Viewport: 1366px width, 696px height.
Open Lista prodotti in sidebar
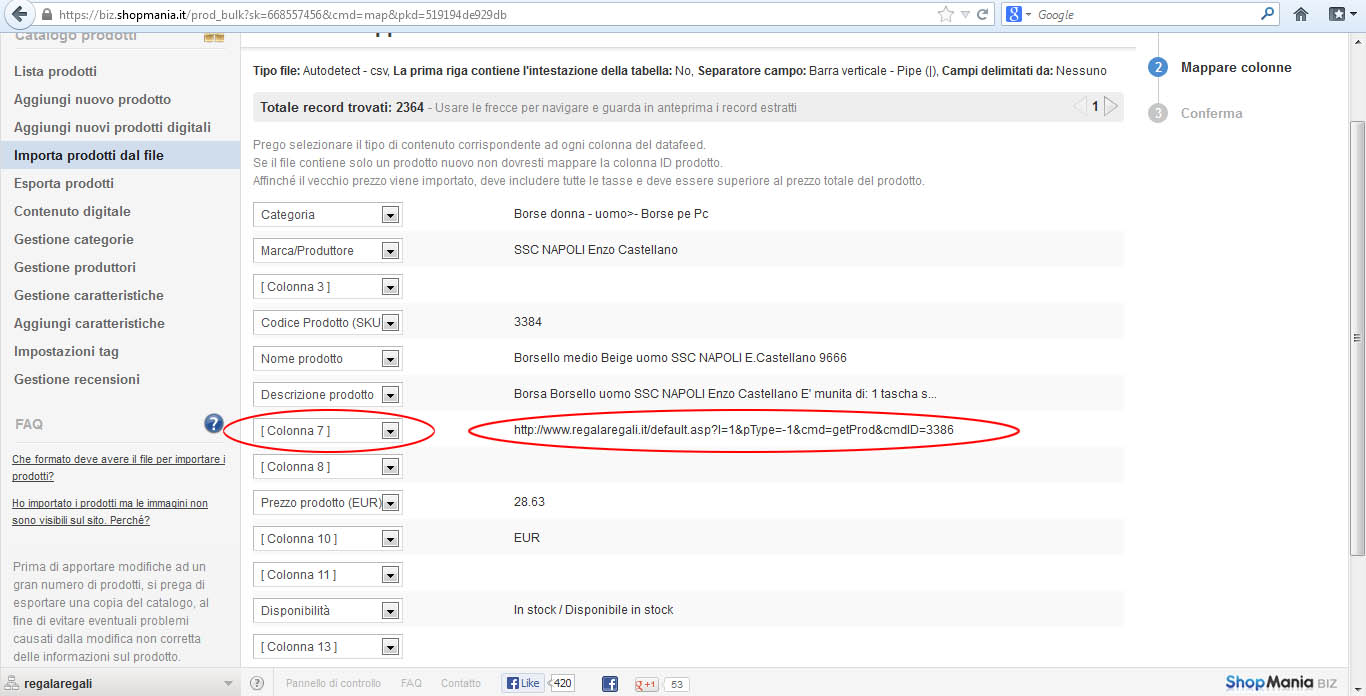click(x=55, y=71)
